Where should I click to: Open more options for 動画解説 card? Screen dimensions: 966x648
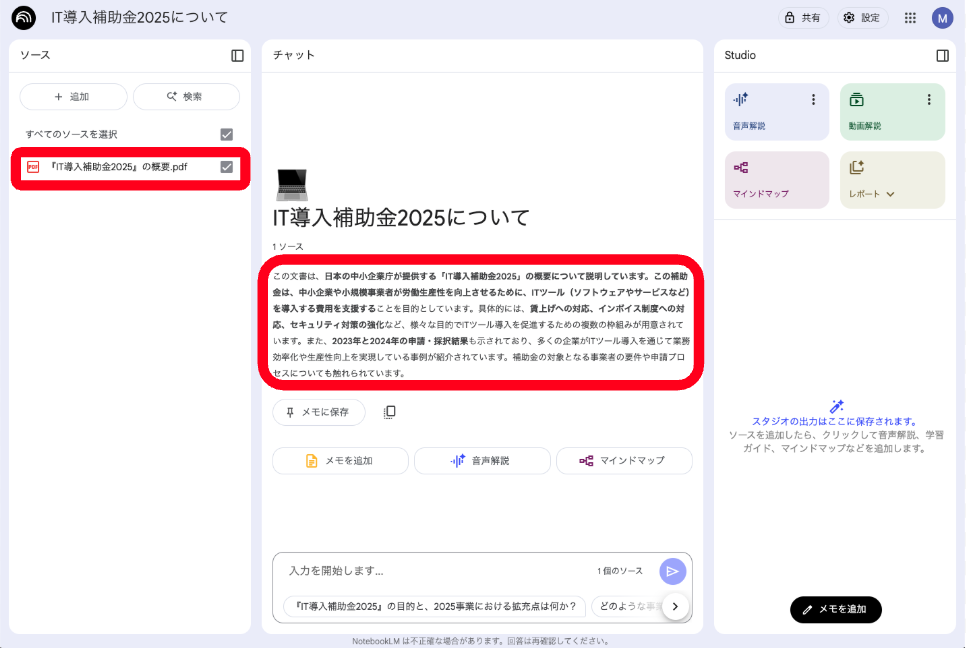click(929, 100)
